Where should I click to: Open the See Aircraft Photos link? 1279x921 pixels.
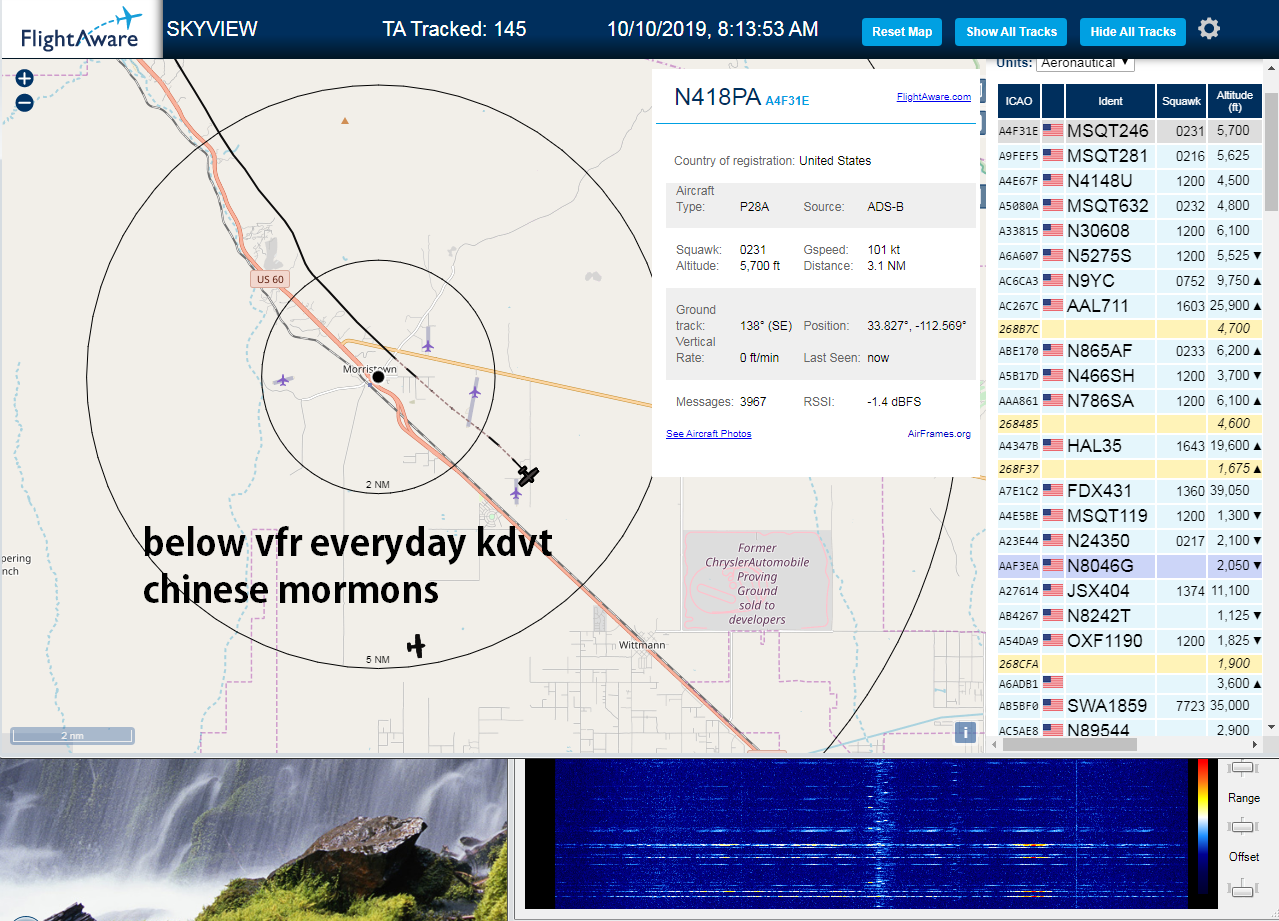(709, 434)
